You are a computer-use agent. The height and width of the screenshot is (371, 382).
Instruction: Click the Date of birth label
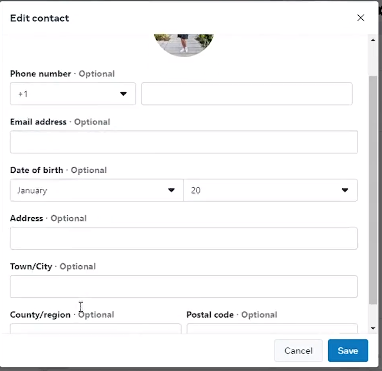pos(37,170)
